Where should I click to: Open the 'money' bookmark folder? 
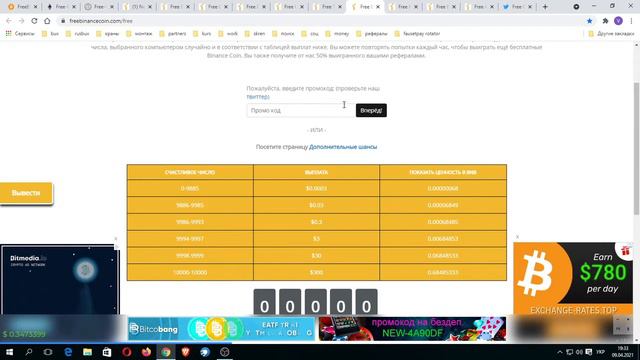tap(337, 33)
